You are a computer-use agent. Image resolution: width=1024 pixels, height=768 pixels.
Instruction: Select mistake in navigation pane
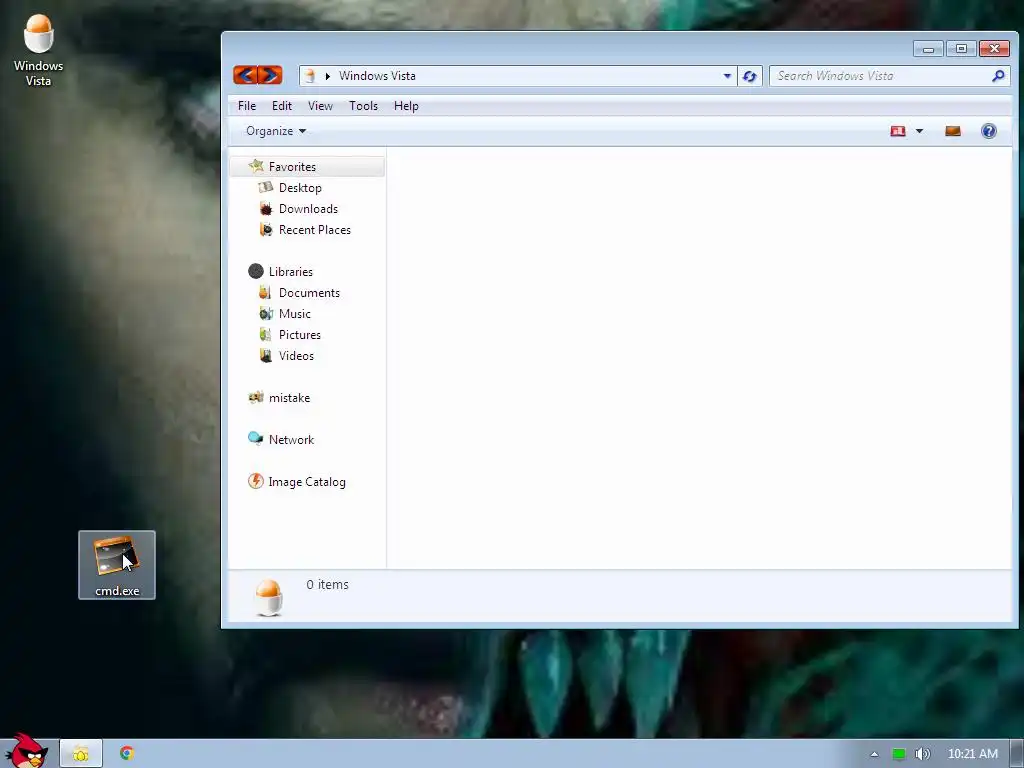tap(289, 398)
